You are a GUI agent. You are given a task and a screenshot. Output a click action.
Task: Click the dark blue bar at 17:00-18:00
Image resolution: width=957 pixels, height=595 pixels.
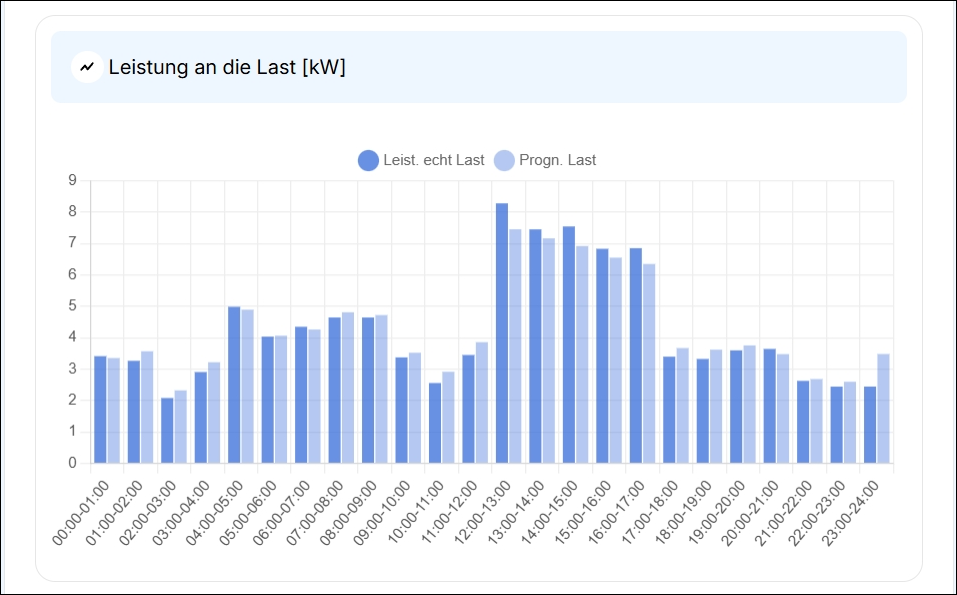coord(669,410)
